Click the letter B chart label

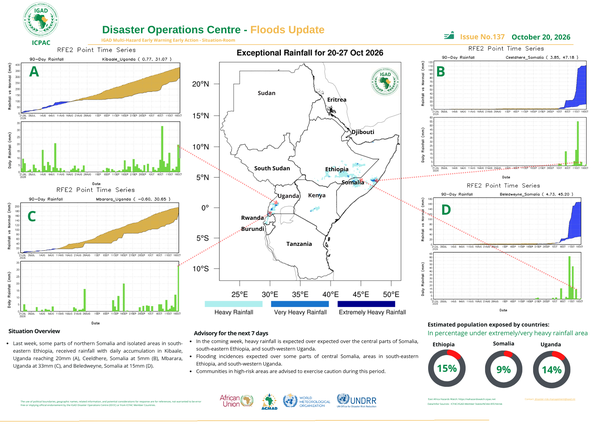pos(441,71)
